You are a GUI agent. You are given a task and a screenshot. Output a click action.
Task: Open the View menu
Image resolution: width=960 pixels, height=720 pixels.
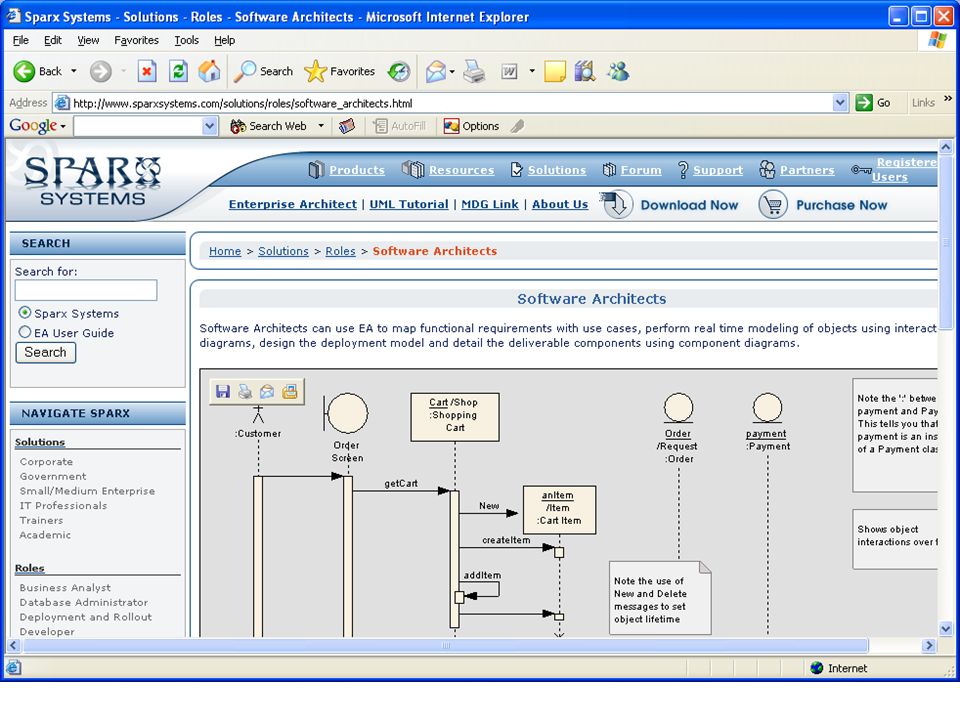88,40
